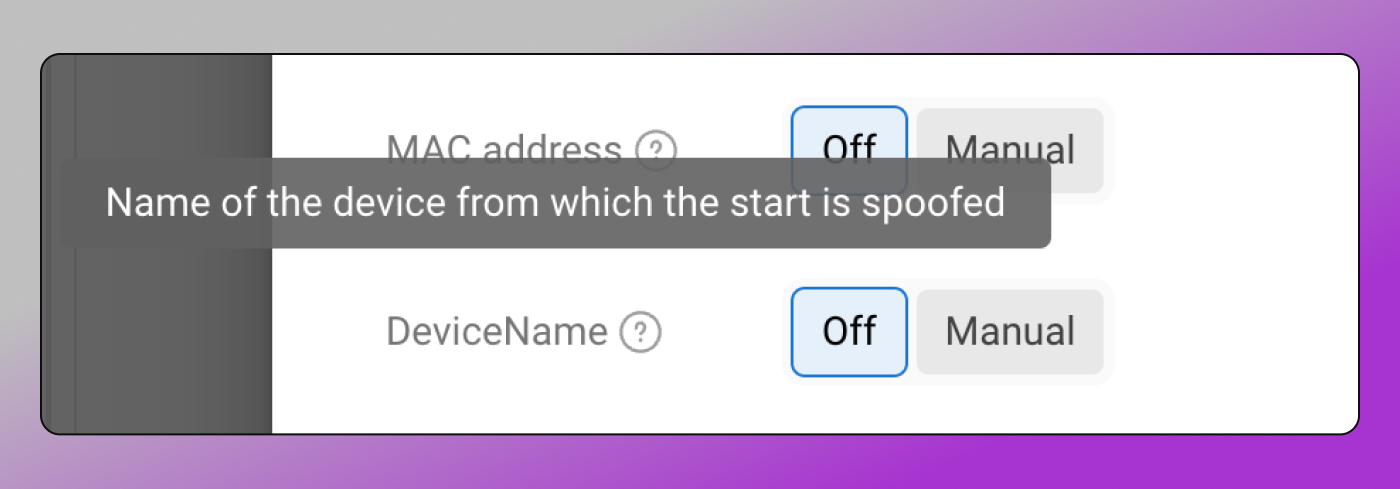Set DeviceName option to Off
This screenshot has width=1400, height=489.
849,332
